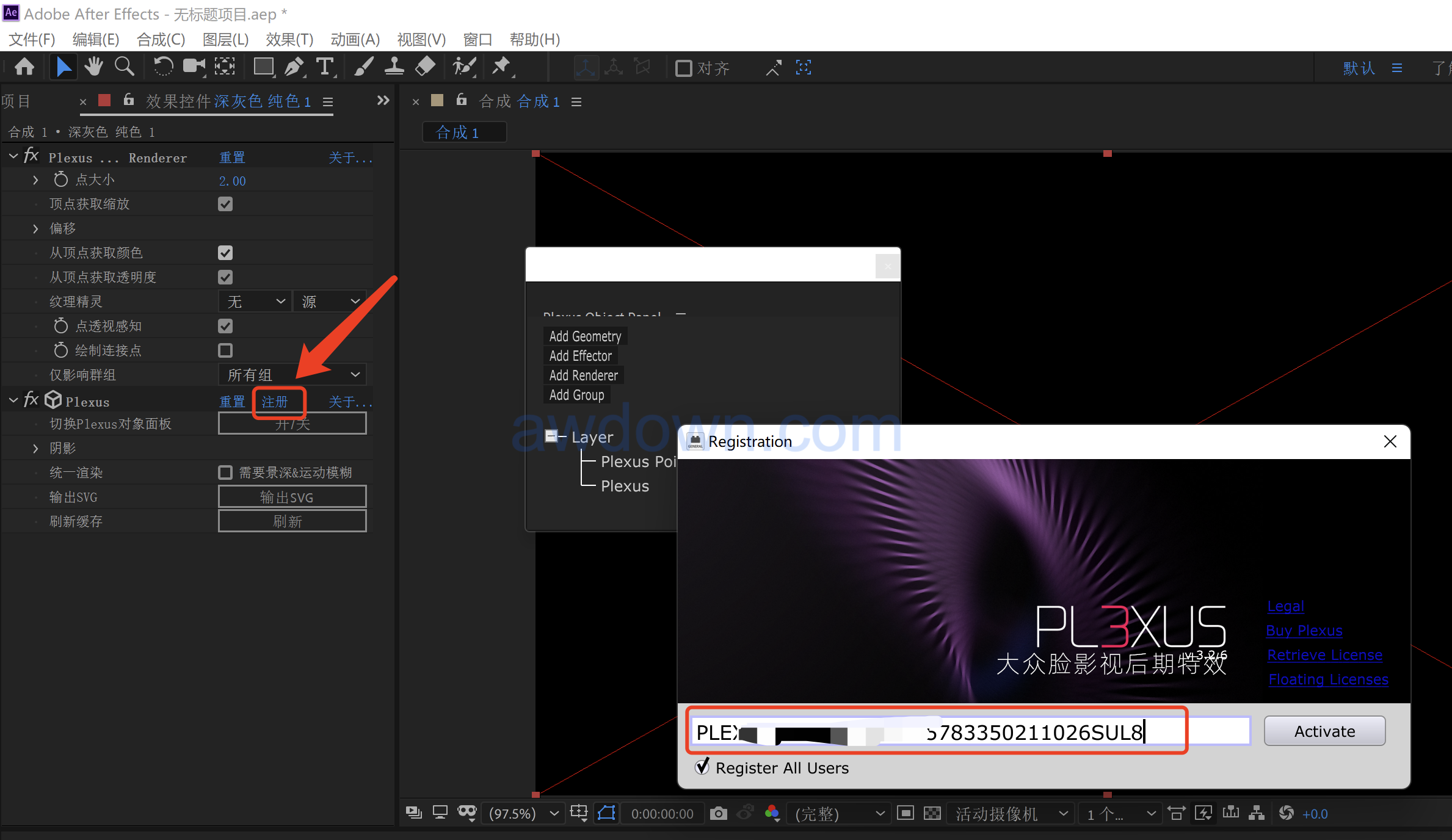Open the 效果(T) menu
1452x840 pixels.
tap(289, 40)
